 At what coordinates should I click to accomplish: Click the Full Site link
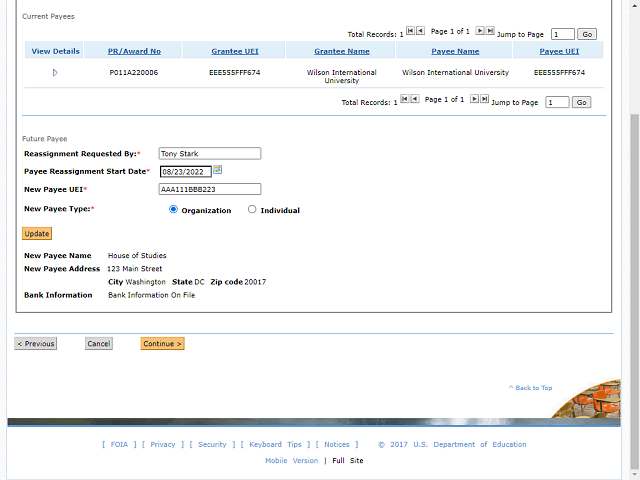pos(347,461)
